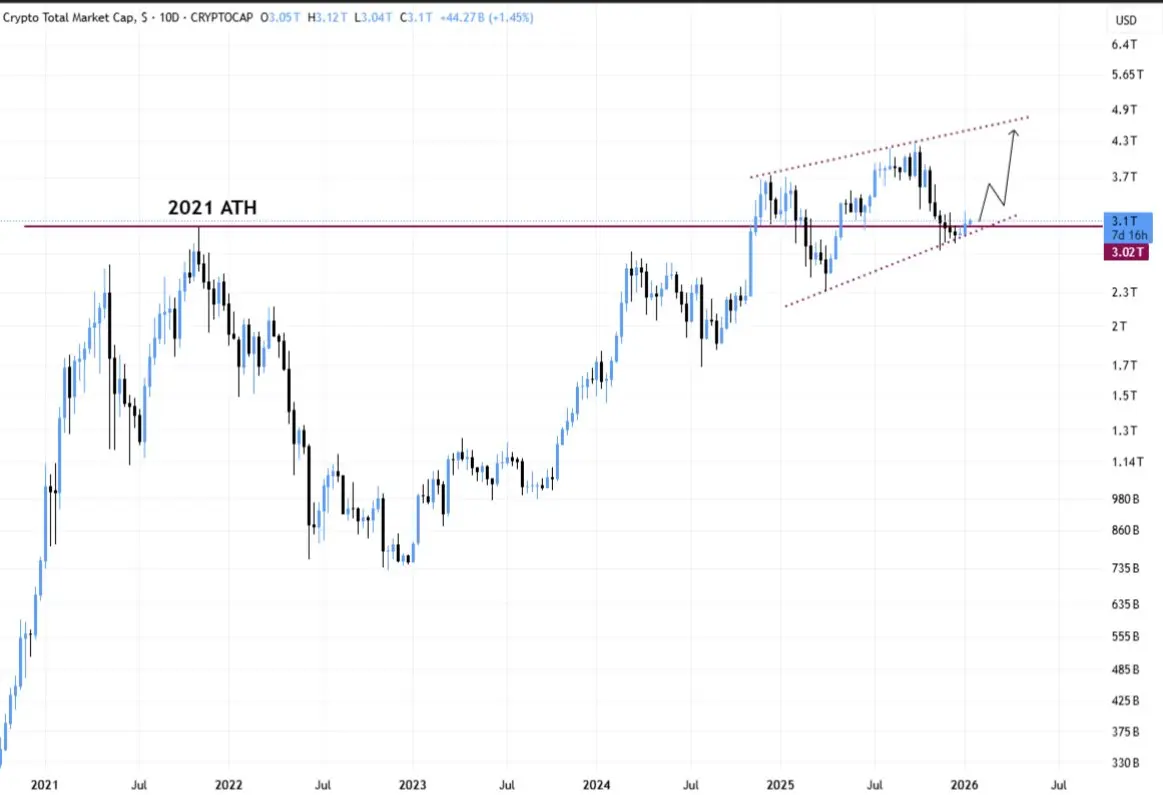Click the 330B price axis label

point(1126,763)
